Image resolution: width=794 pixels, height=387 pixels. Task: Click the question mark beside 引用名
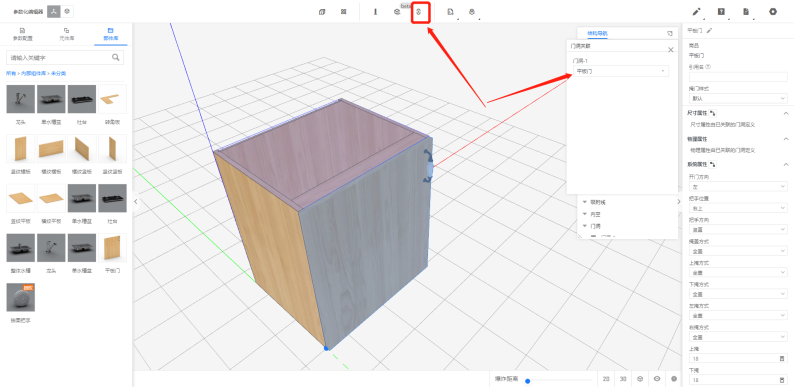[x=708, y=66]
